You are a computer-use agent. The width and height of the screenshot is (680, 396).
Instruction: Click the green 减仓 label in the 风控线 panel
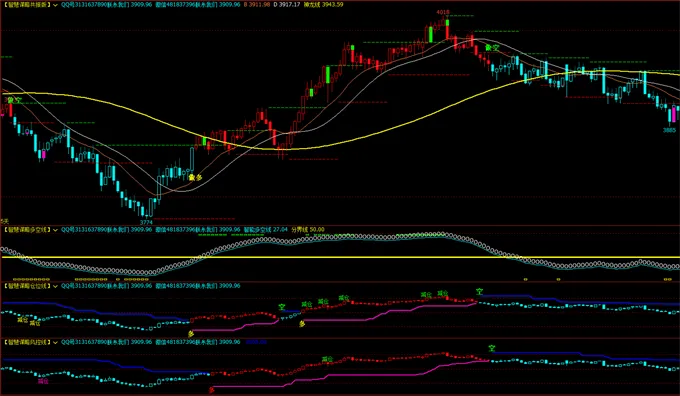click(x=327, y=359)
